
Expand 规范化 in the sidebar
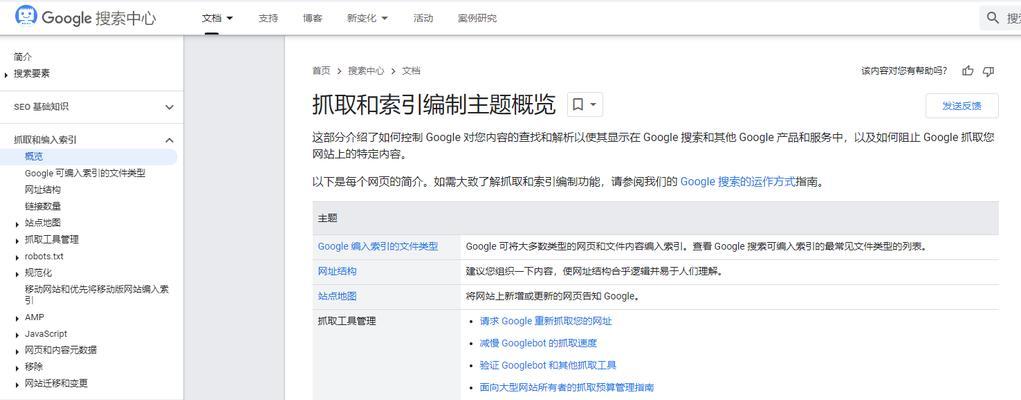coord(17,274)
